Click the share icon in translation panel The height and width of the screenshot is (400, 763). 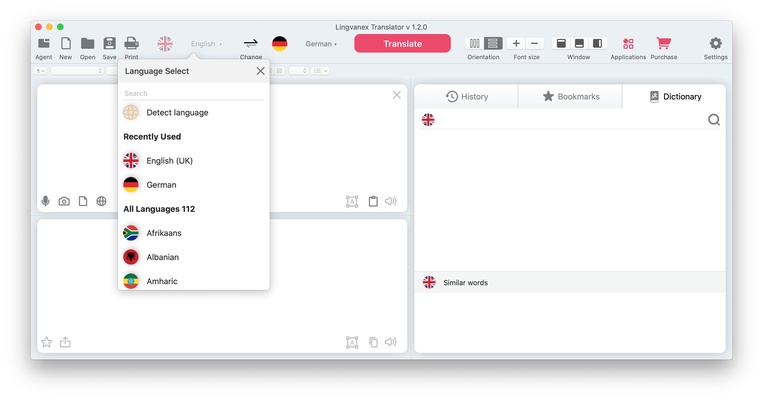coord(65,342)
